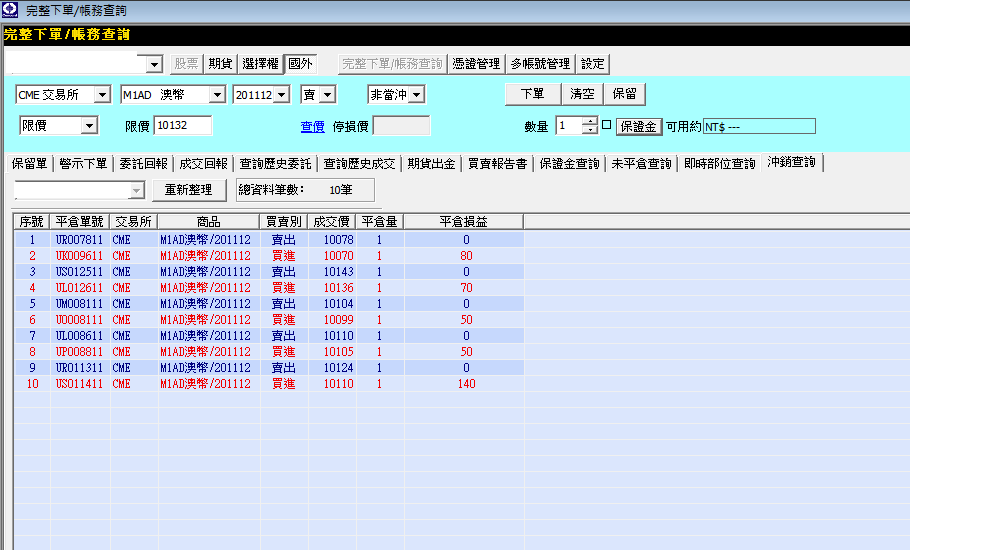The width and height of the screenshot is (987, 550).
Task: Select row with order UR011311
Action: (269, 368)
